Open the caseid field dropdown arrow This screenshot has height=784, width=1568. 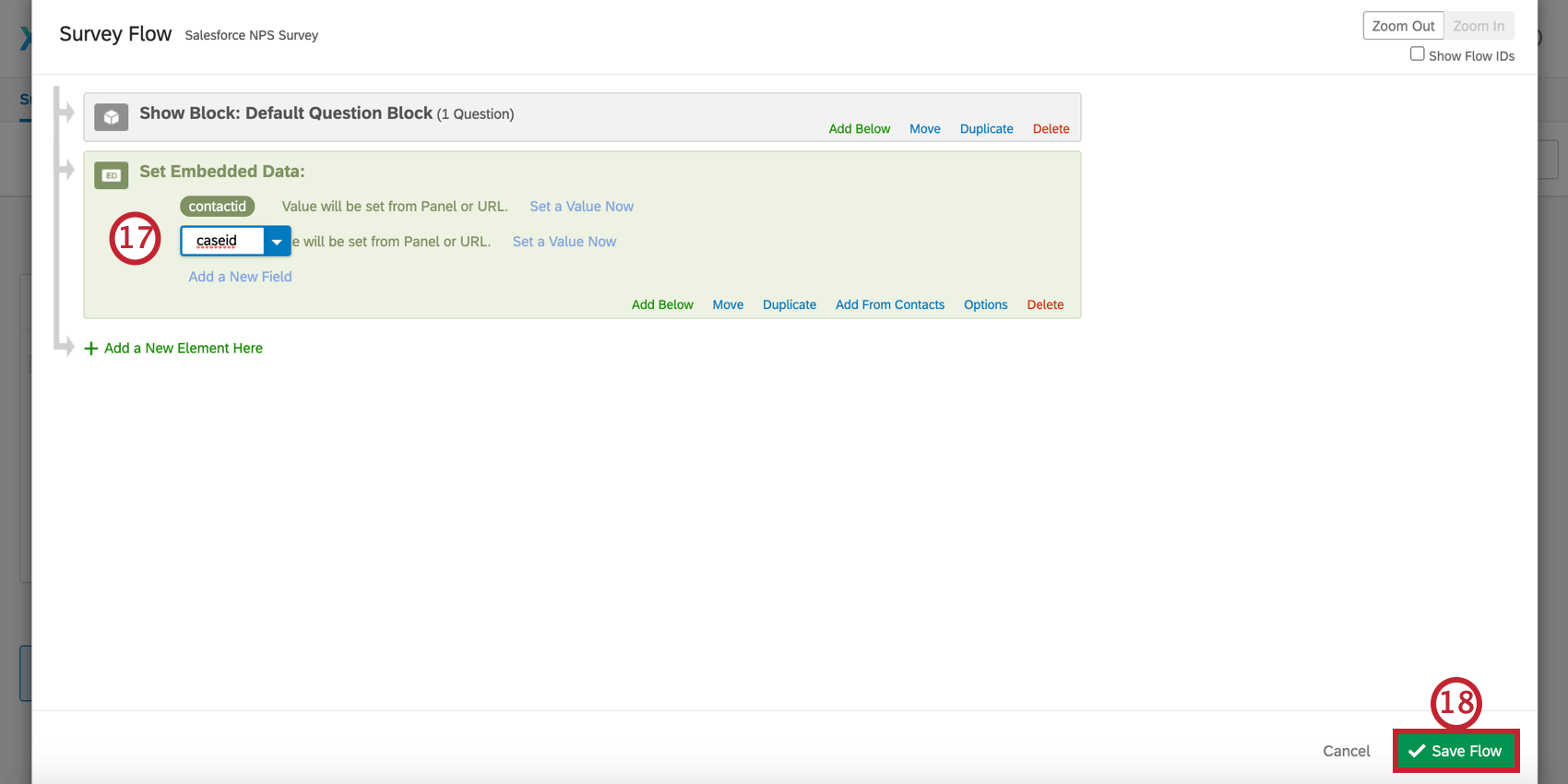pos(277,242)
